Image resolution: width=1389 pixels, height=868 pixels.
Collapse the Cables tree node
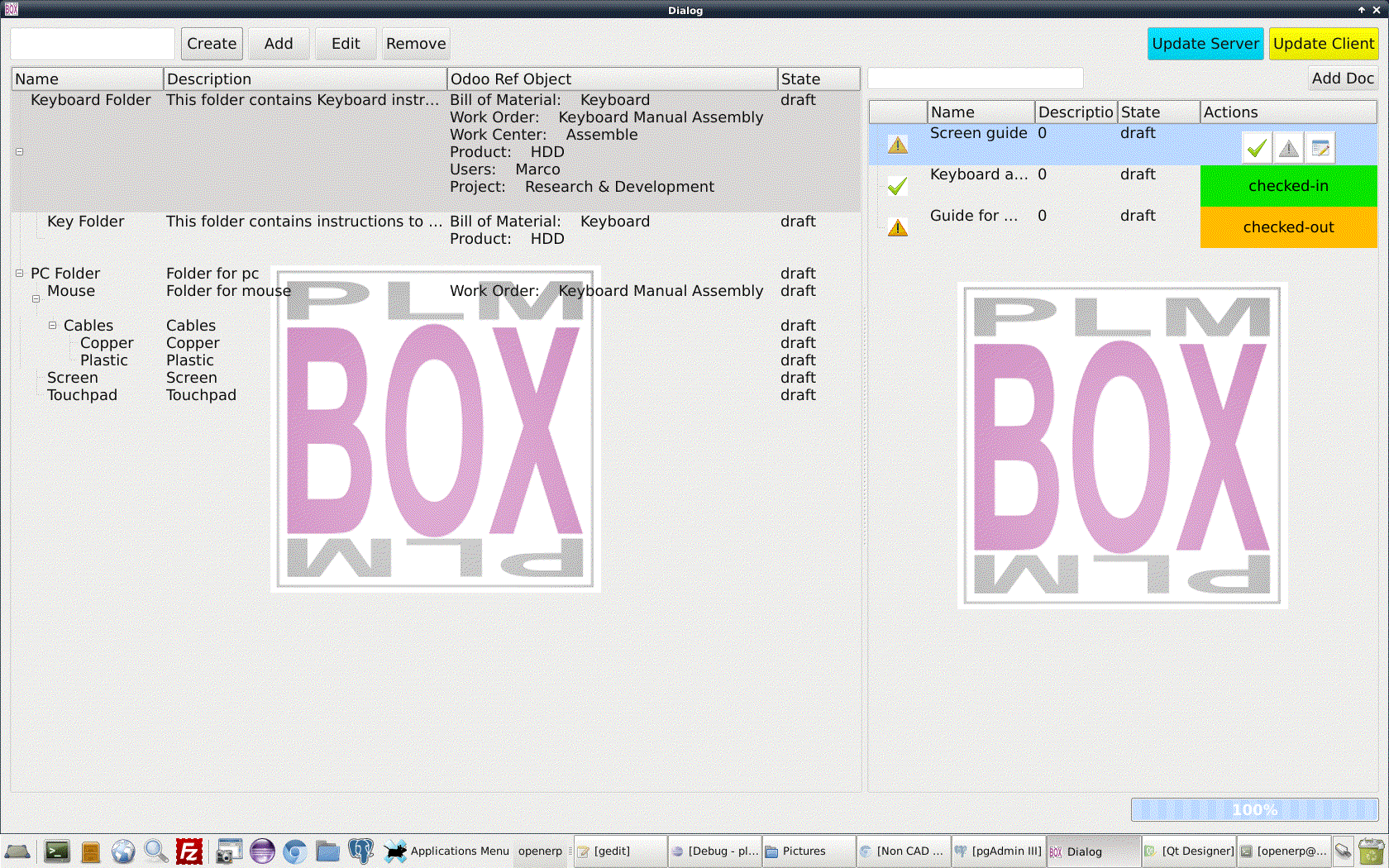[x=53, y=325]
